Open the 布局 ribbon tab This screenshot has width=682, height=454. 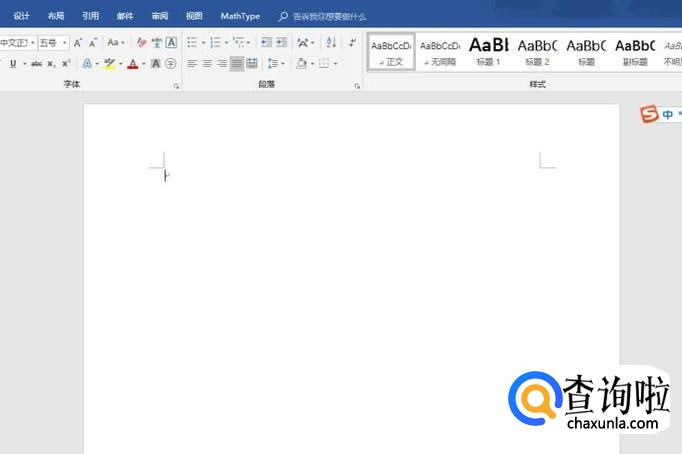point(56,16)
